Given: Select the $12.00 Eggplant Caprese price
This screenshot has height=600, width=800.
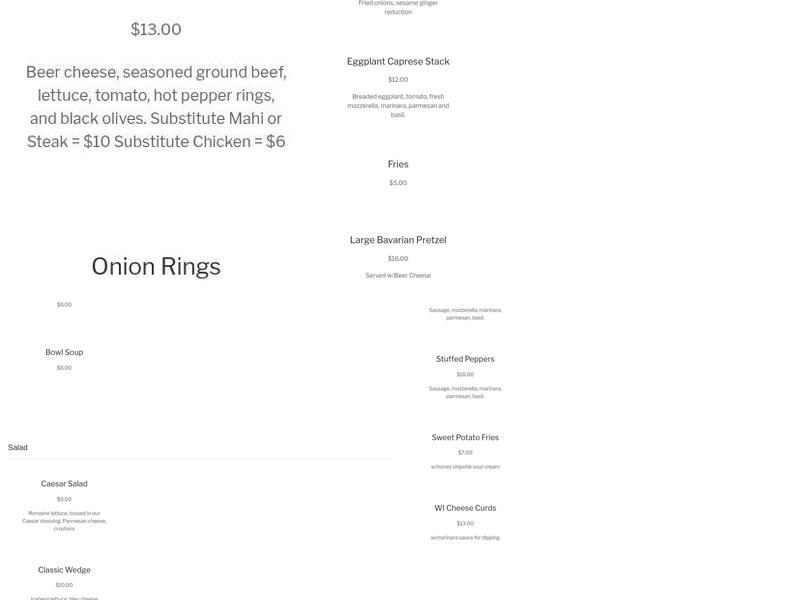Looking at the screenshot, I should pos(398,80).
